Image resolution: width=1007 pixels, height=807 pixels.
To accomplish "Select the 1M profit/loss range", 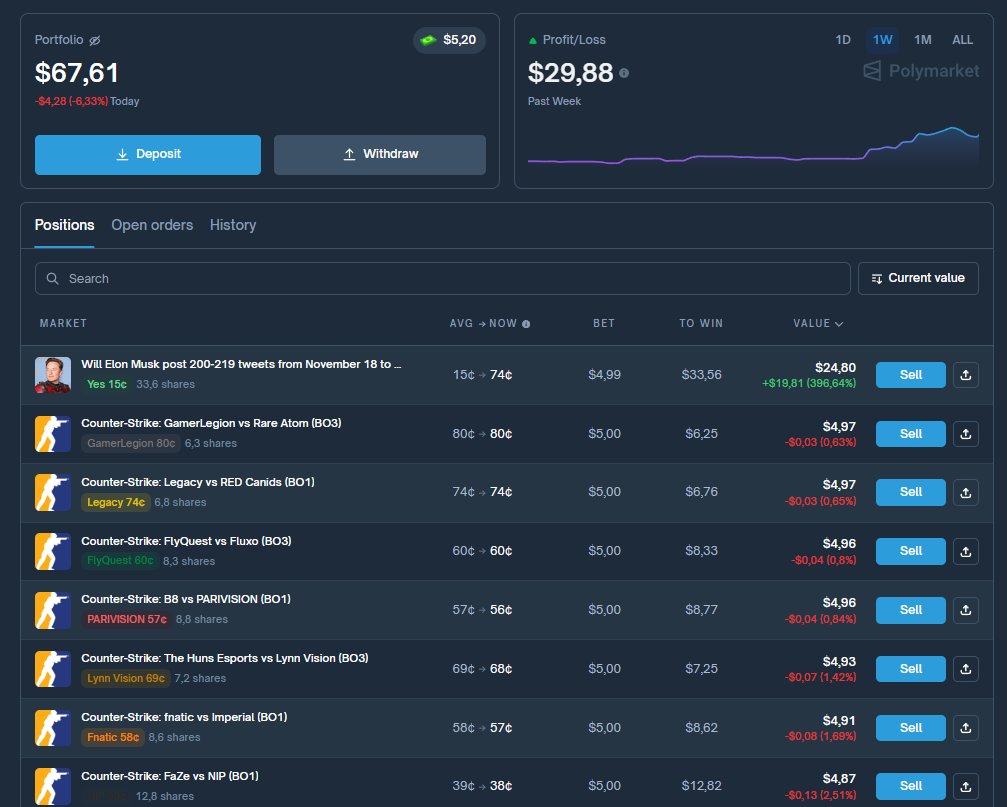I will click(x=923, y=40).
